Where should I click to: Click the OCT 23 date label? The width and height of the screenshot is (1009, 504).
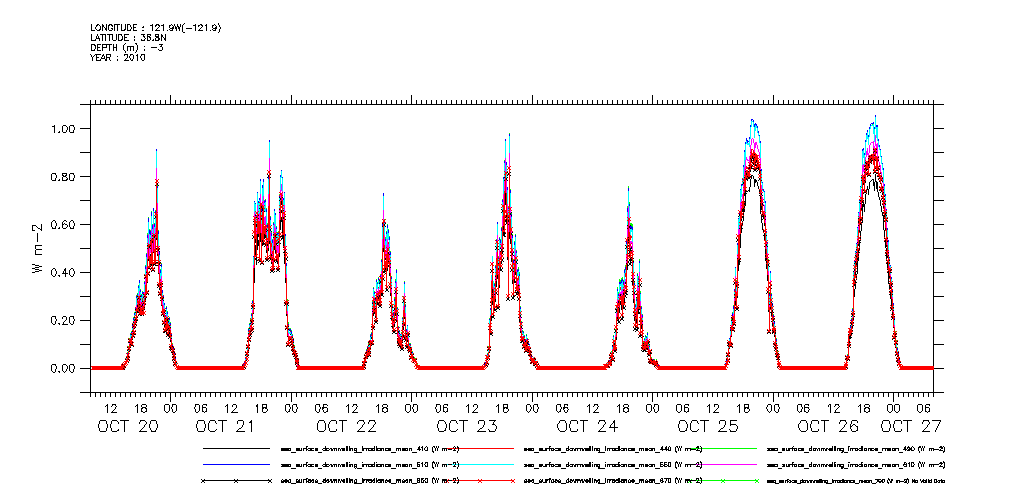[x=467, y=426]
